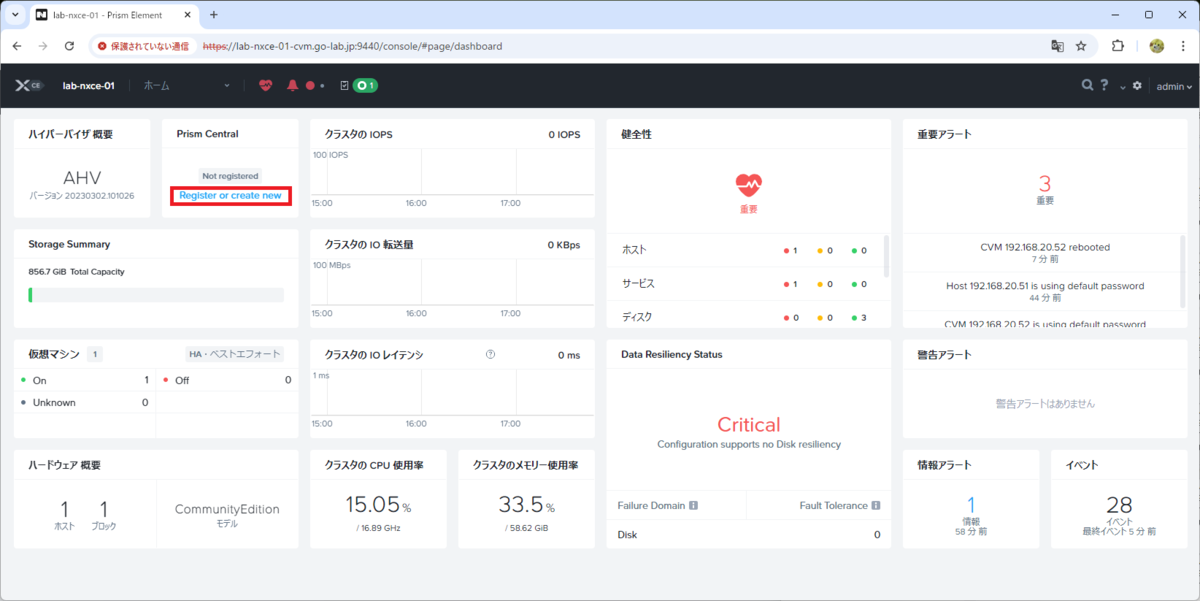1200x601 pixels.
Task: Click the ホスト health row
Action: 745,250
